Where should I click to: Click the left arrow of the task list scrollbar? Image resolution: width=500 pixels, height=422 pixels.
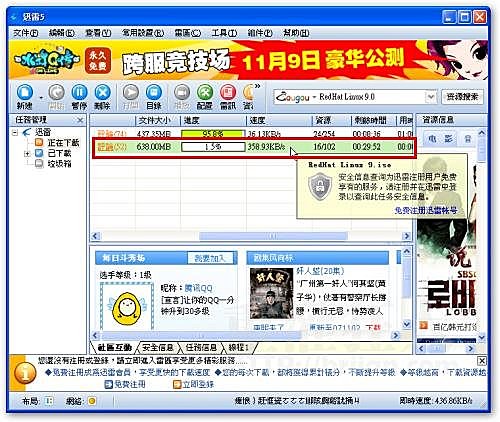[96, 236]
